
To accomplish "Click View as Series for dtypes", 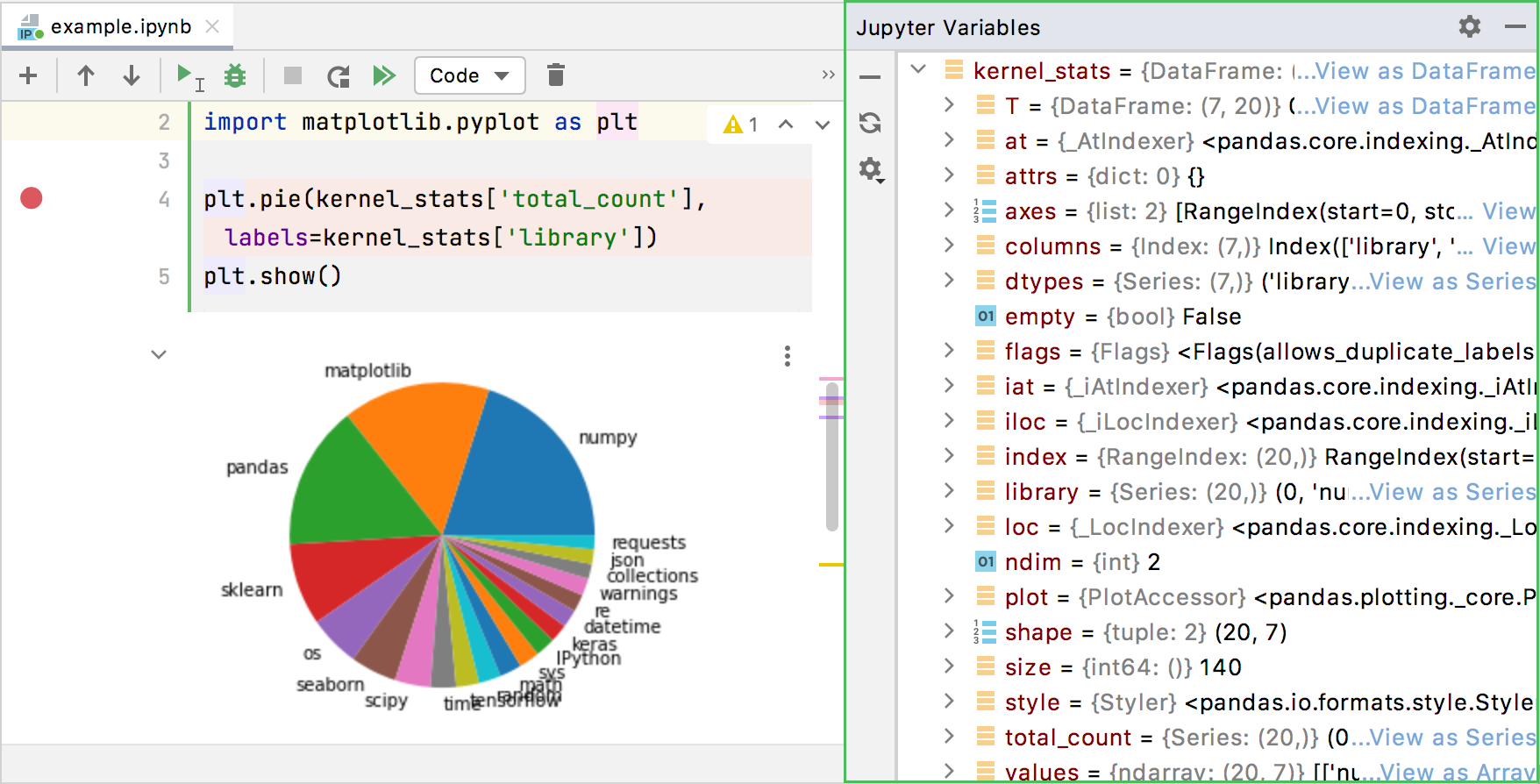I will (x=1452, y=282).
